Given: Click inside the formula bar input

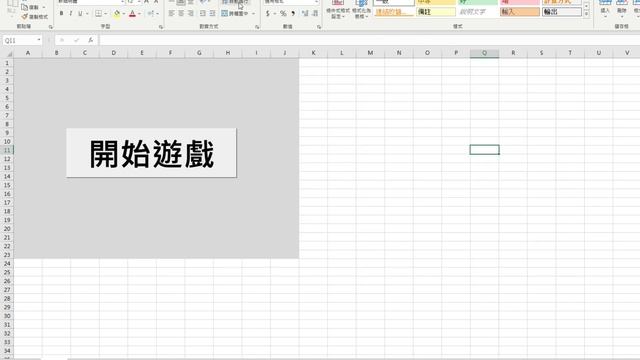Looking at the screenshot, I should click(x=369, y=40).
